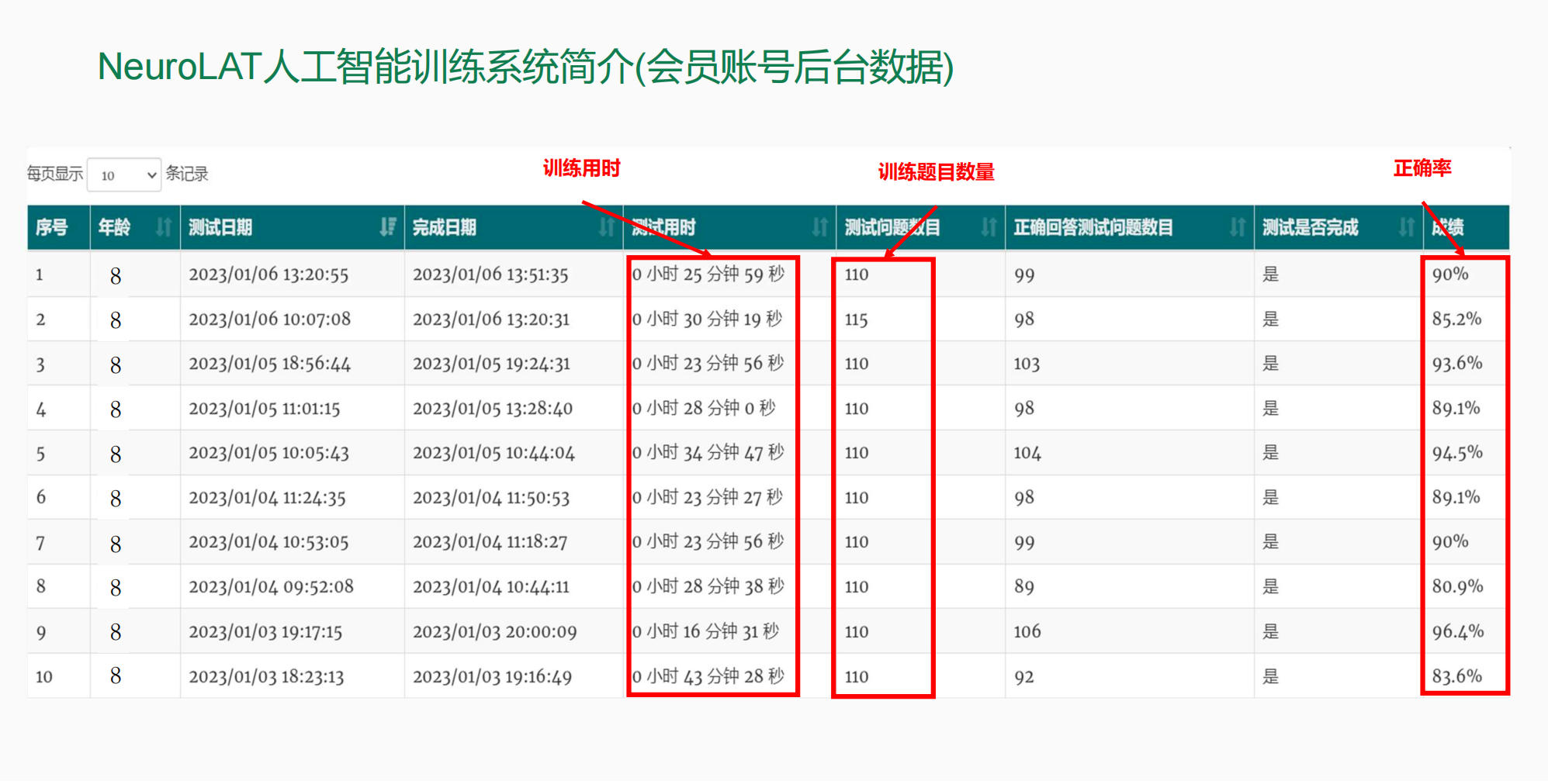This screenshot has width=1548, height=784.
Task: Click the 测试是否完成 header label
Action: coord(1311,227)
